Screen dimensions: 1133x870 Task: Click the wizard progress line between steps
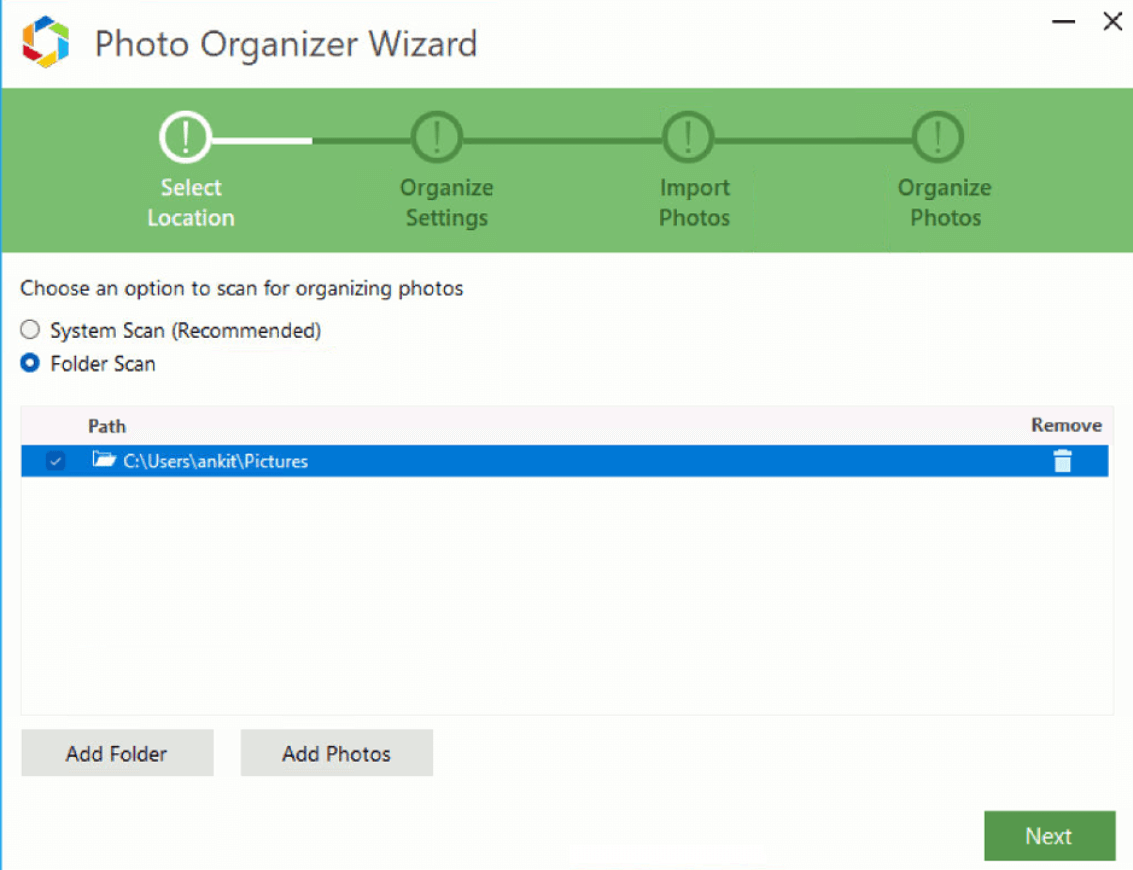pyautogui.click(x=310, y=137)
